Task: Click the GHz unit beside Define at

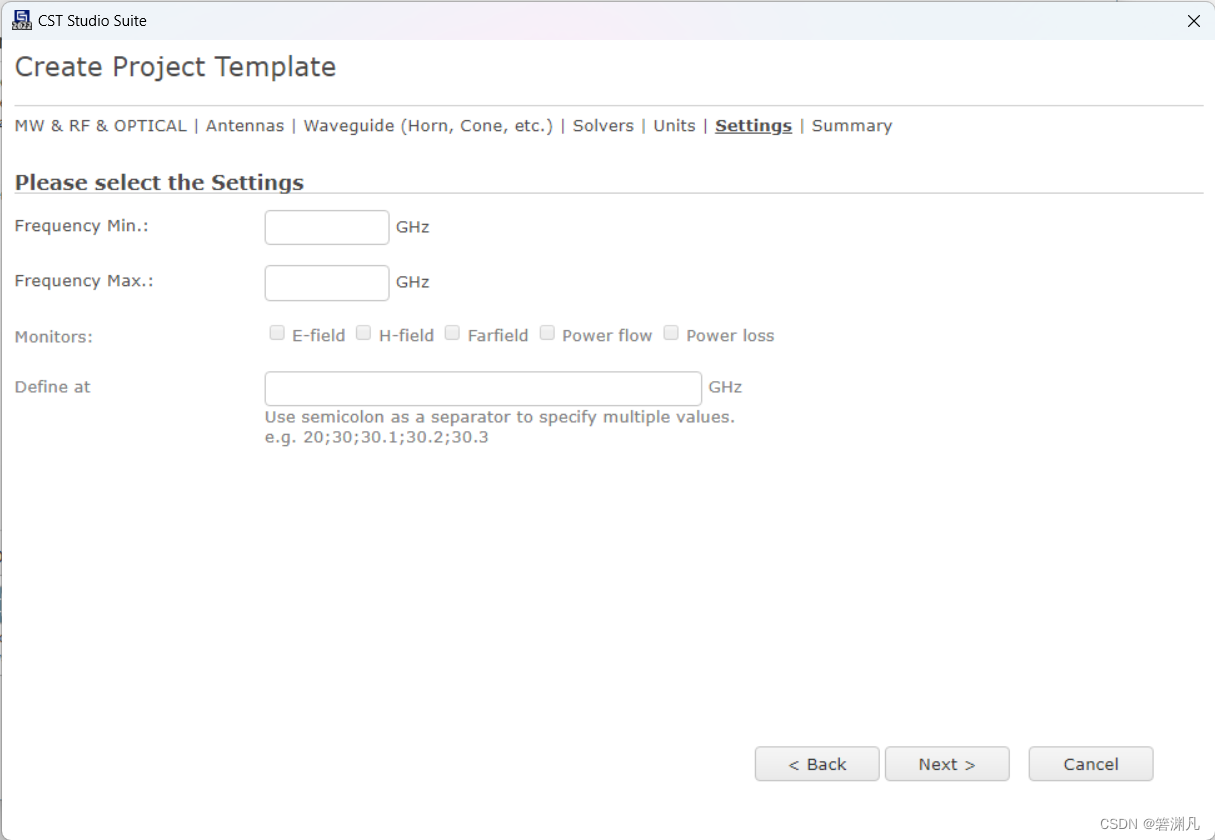Action: (726, 387)
